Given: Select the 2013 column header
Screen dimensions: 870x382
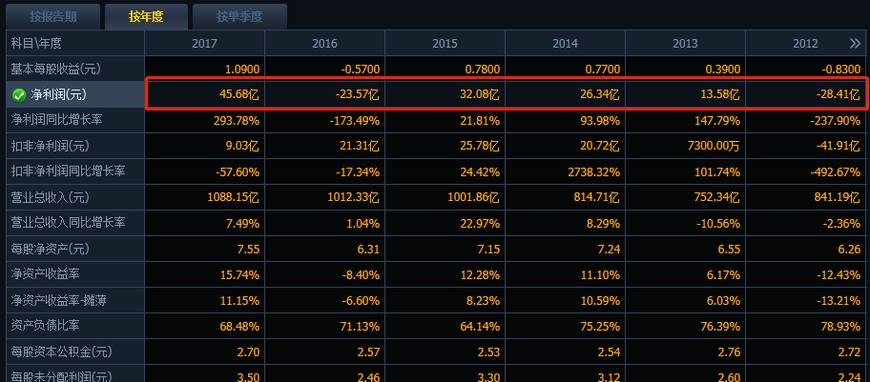Looking at the screenshot, I should [685, 43].
